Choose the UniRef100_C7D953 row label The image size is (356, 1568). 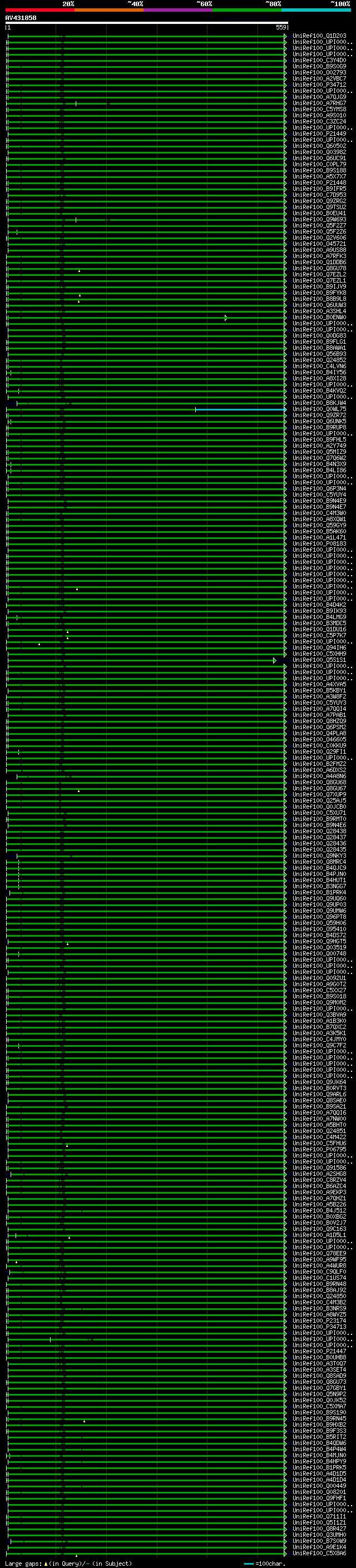tap(319, 195)
